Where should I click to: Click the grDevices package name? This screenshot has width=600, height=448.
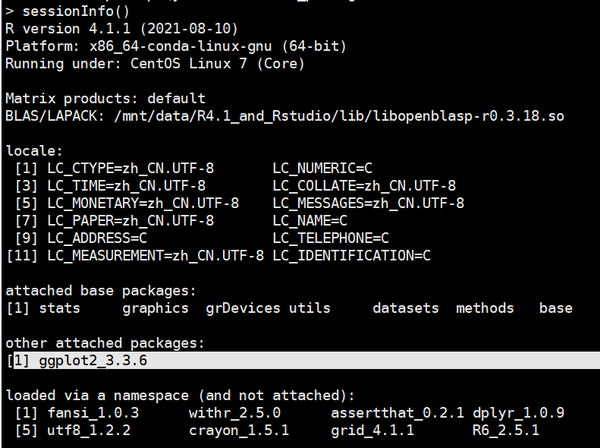243,308
